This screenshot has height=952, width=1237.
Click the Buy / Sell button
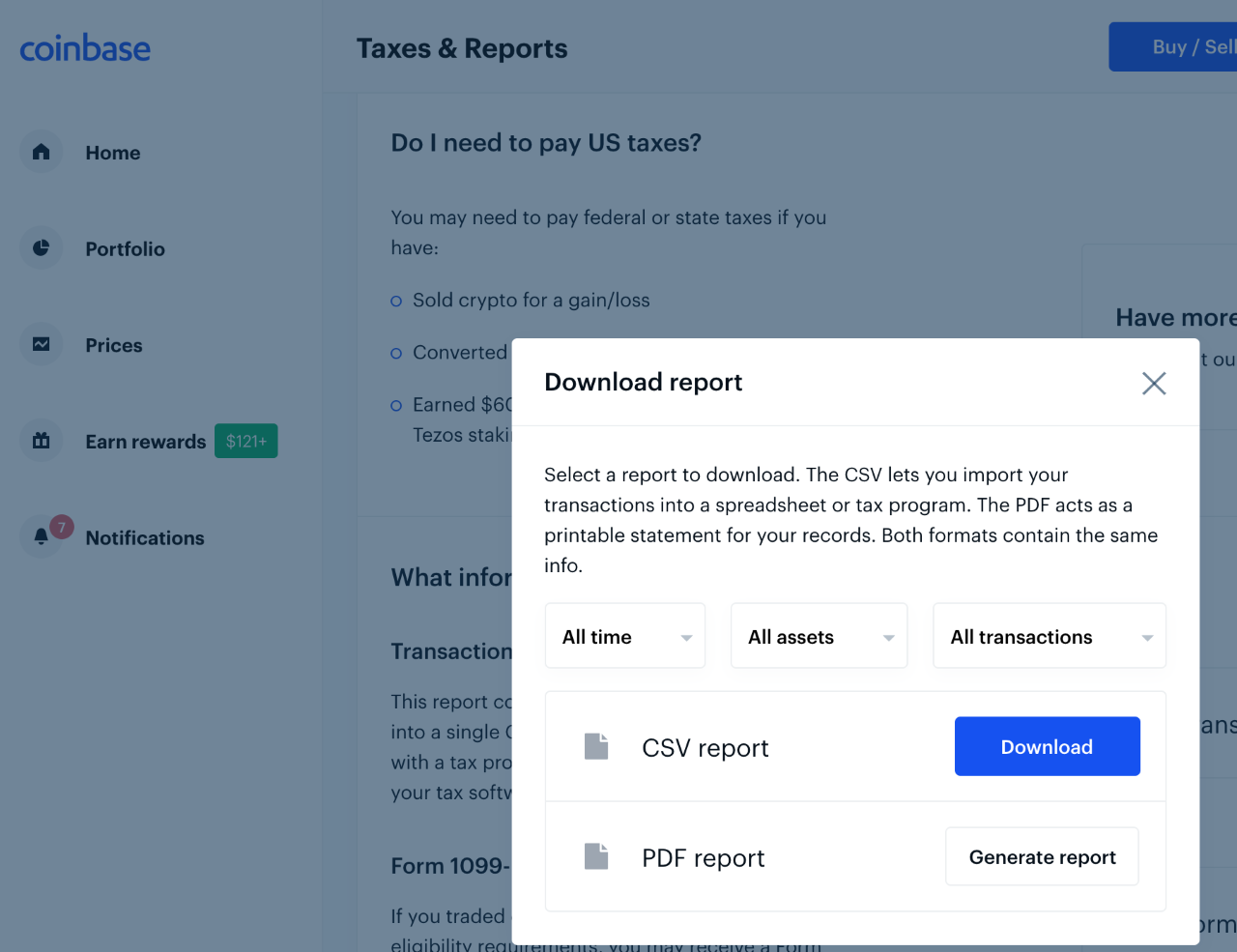1173,46
